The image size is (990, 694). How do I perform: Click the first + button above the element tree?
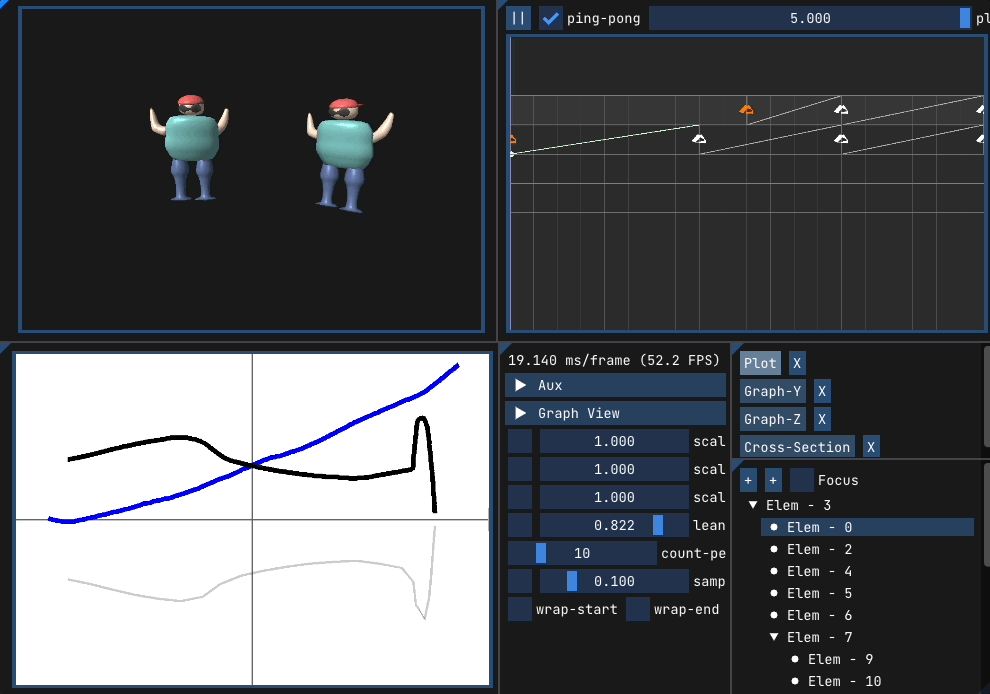coord(748,481)
